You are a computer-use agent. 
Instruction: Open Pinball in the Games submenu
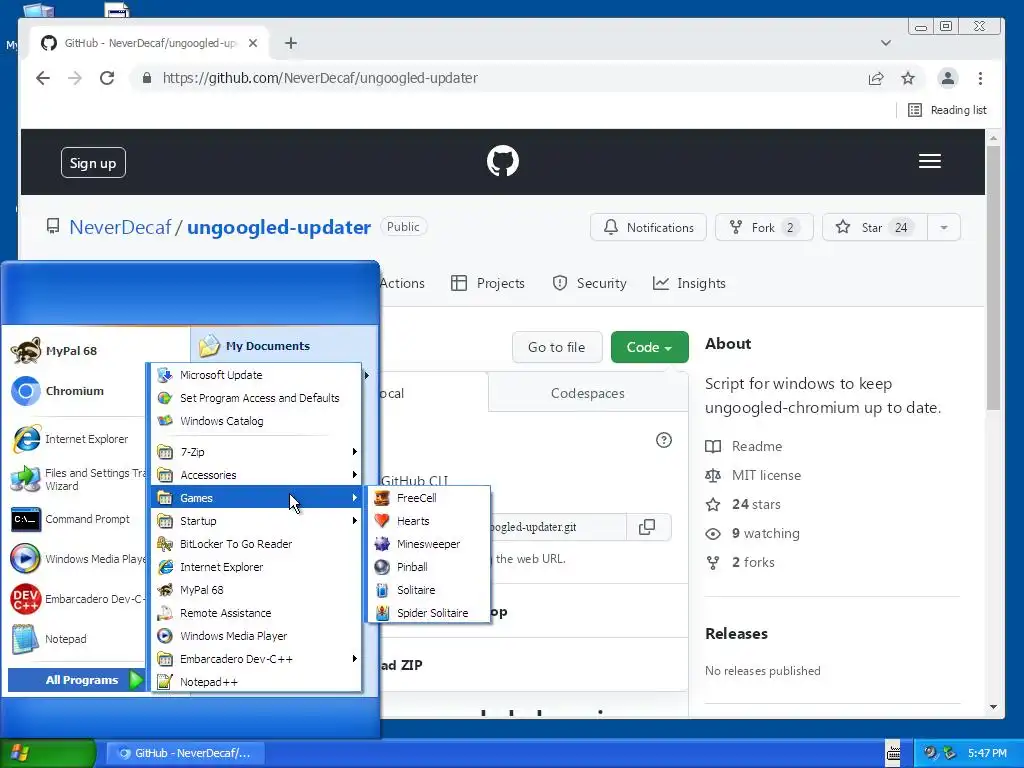(x=428, y=567)
